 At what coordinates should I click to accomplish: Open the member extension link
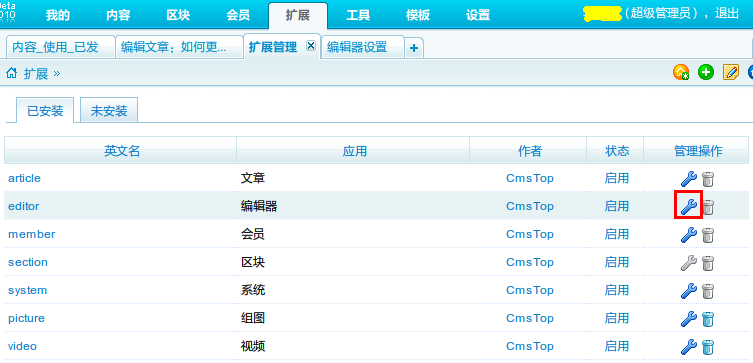point(32,234)
